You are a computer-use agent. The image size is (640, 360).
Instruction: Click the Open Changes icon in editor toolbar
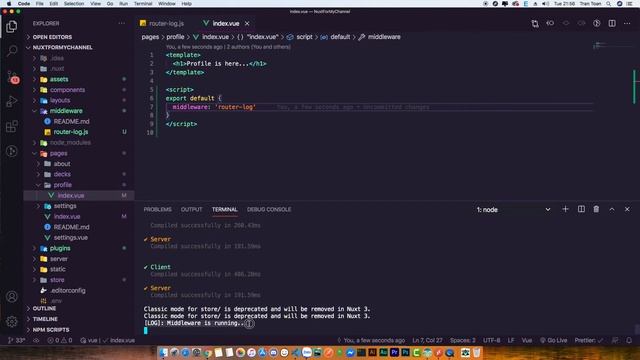pyautogui.click(x=535, y=24)
